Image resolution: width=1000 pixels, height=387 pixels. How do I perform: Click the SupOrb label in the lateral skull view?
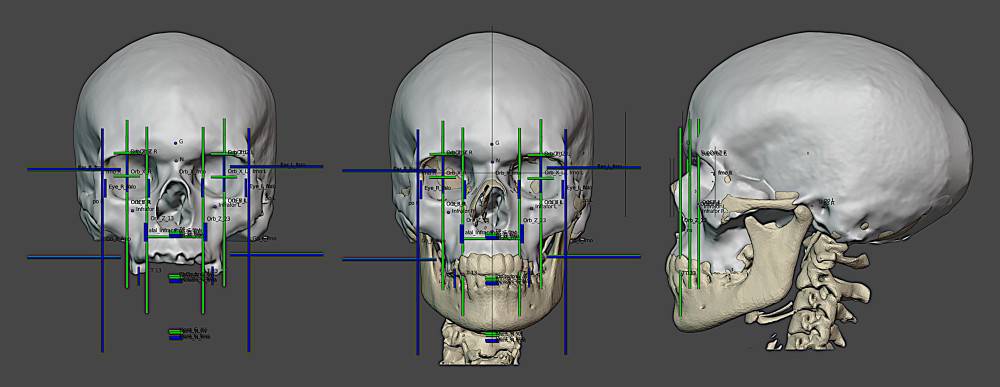pos(714,153)
